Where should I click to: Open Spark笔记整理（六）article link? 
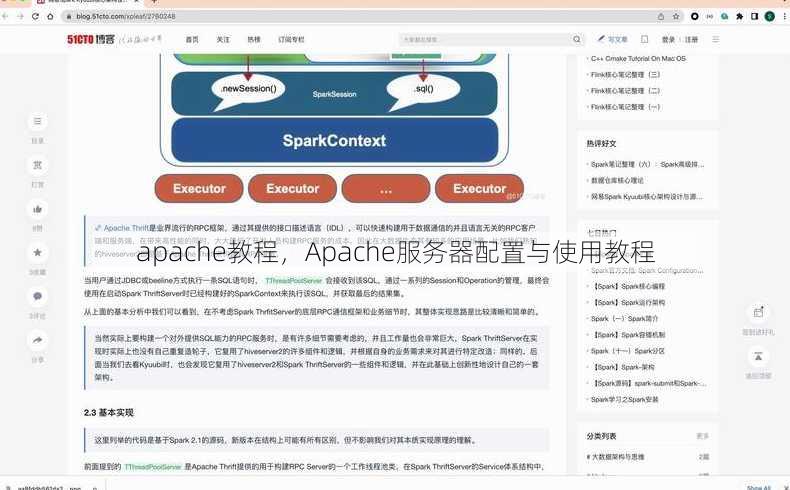coord(647,164)
